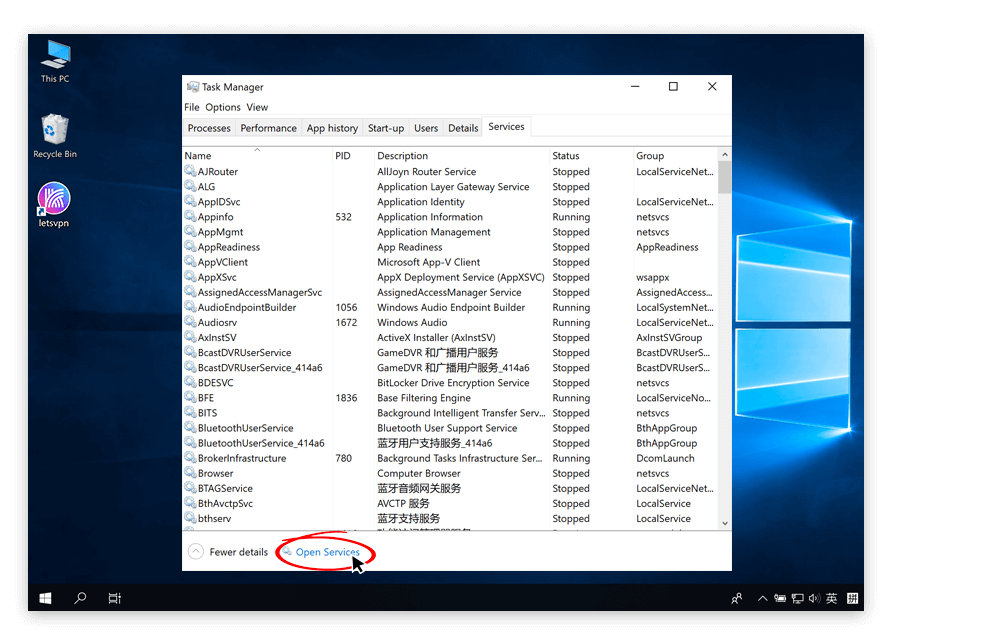Click the Windows Start button
The height and width of the screenshot is (644, 1000).
46,598
